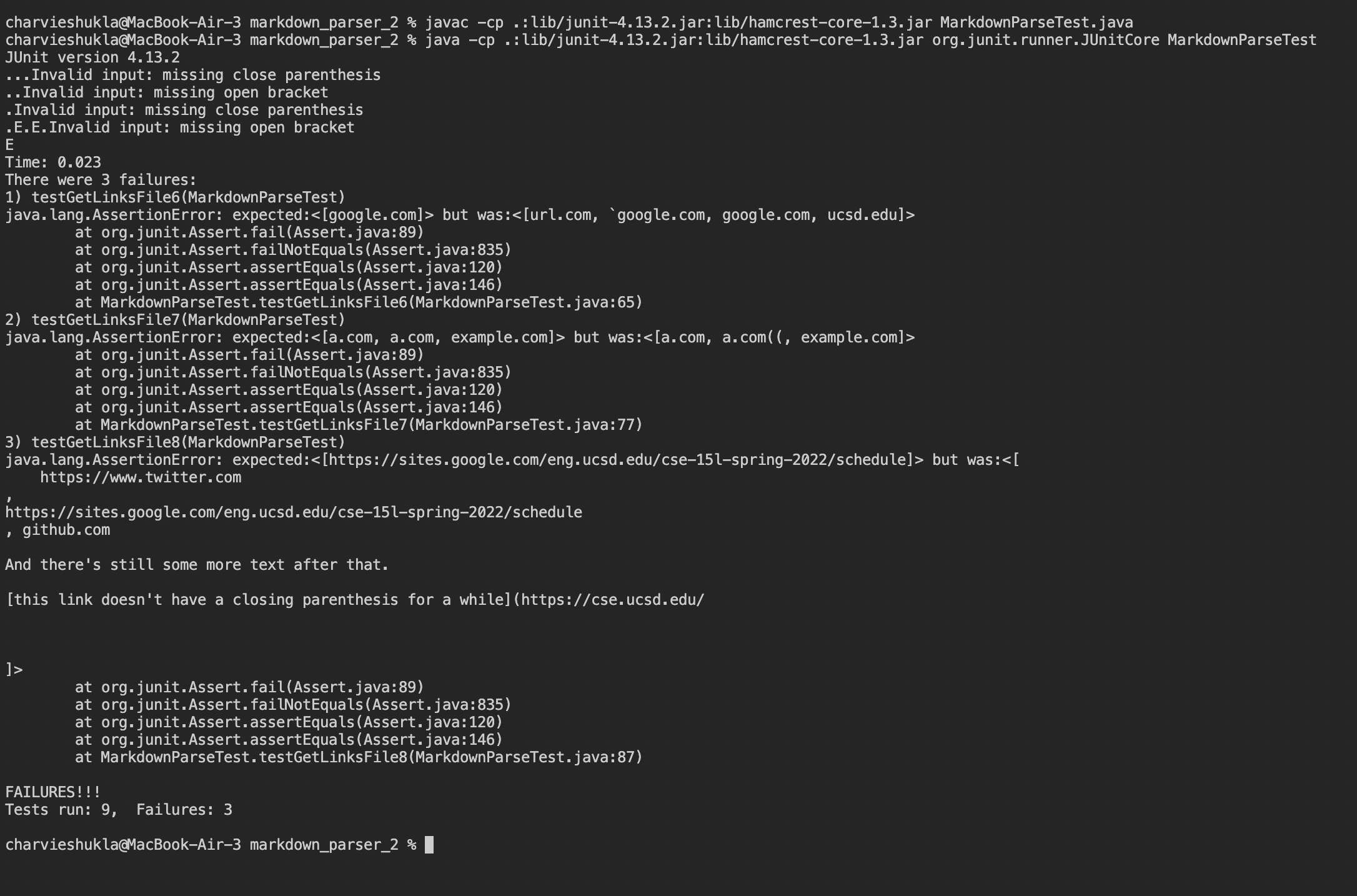This screenshot has width=1357, height=896.
Task: Click the '1) testGetLinksFile6' failure header
Action: tap(176, 198)
